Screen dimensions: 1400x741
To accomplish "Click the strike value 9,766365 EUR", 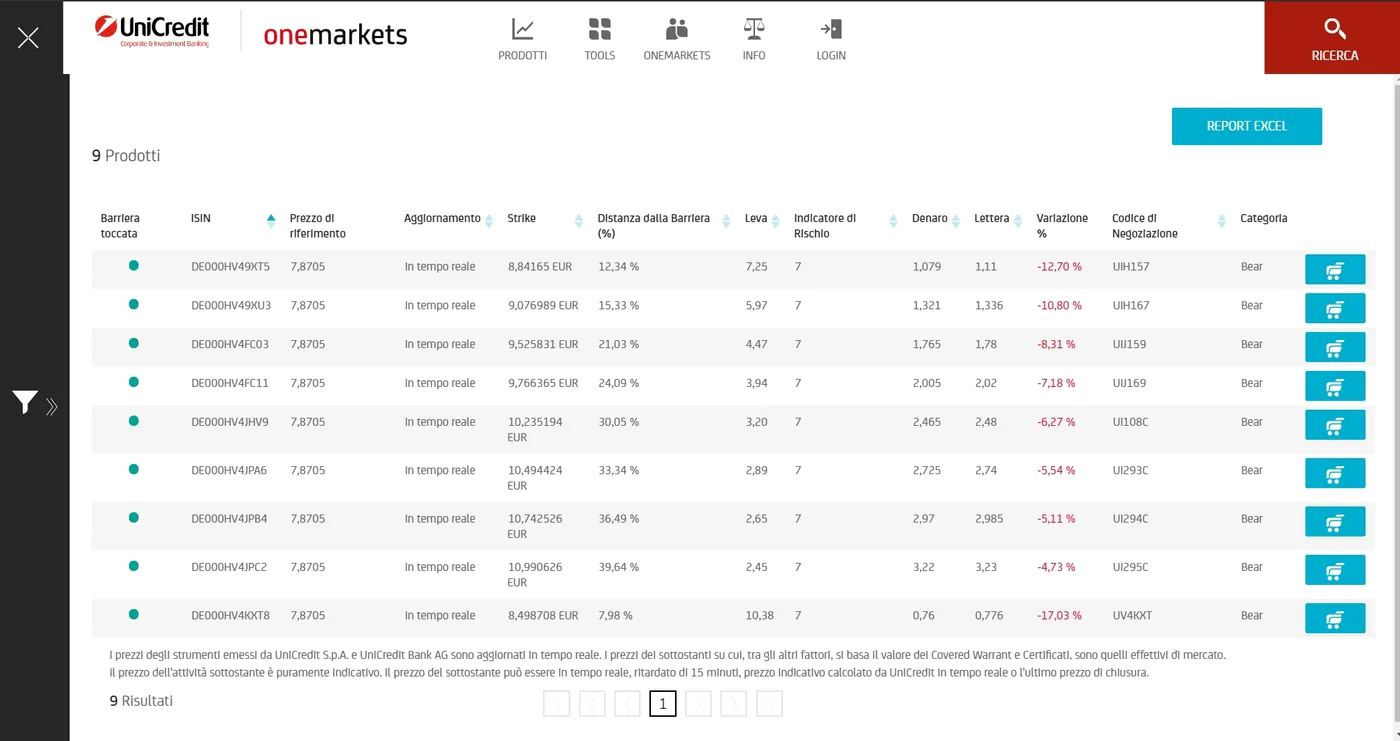I will coord(543,383).
